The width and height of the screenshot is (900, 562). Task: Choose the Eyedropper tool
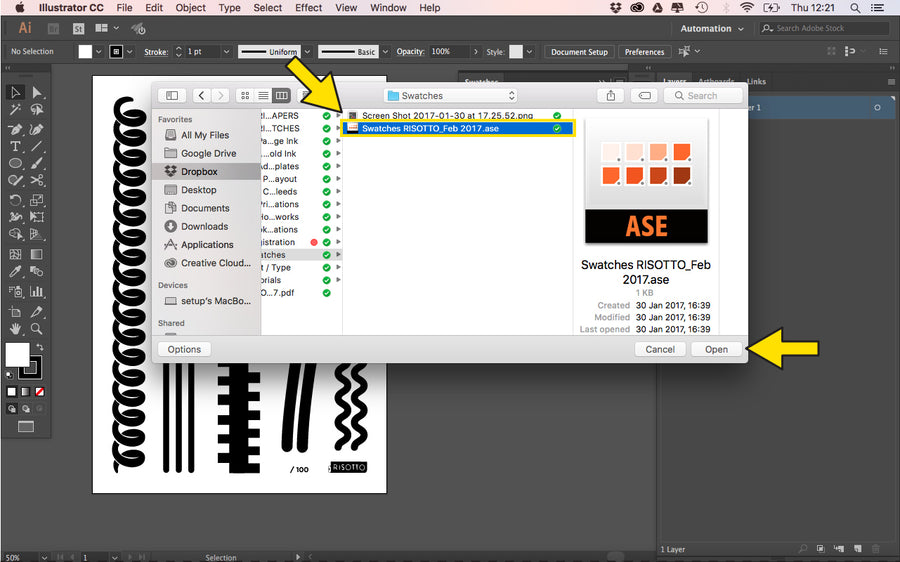[x=16, y=272]
